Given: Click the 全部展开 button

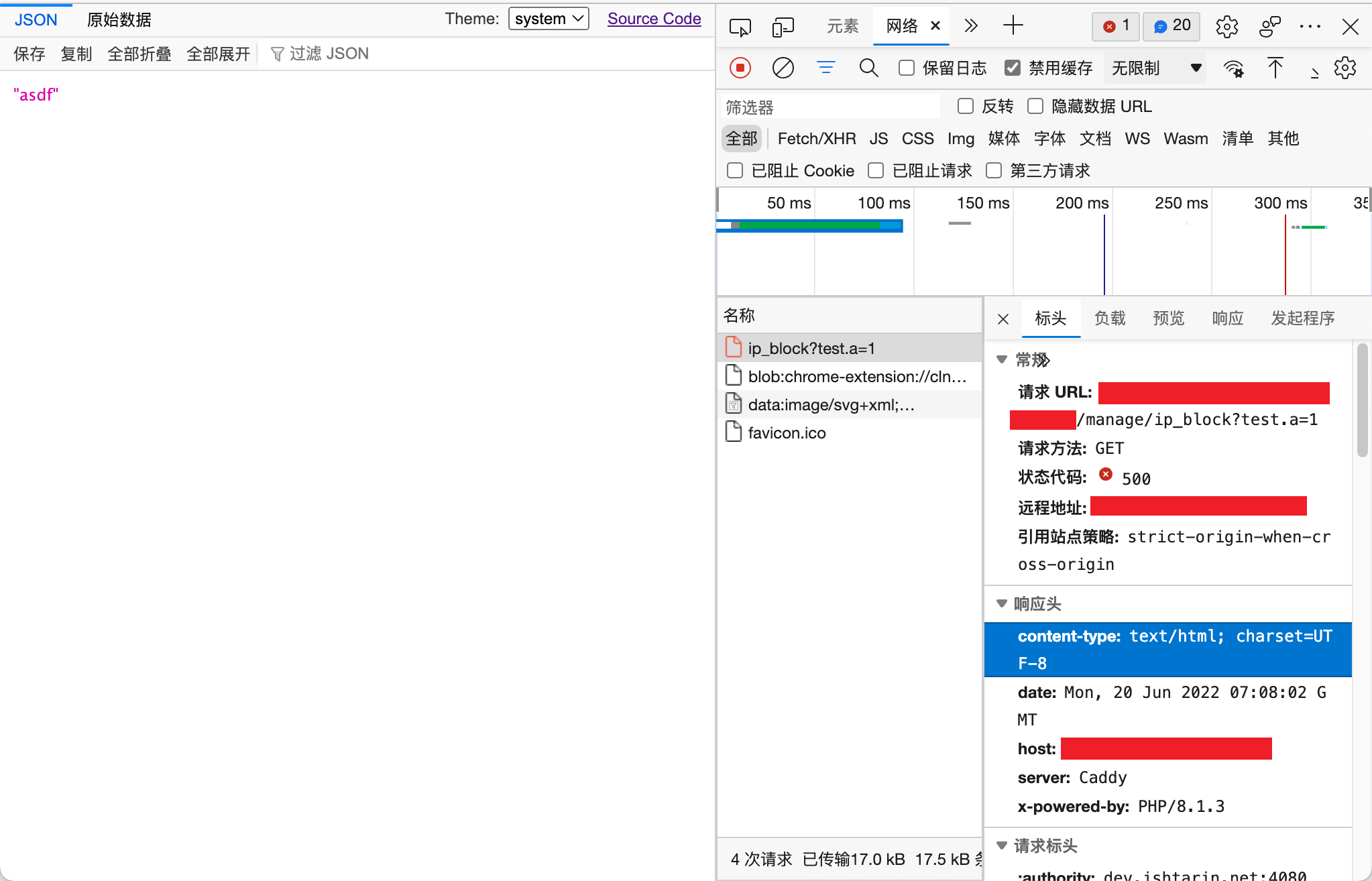Looking at the screenshot, I should click(218, 54).
